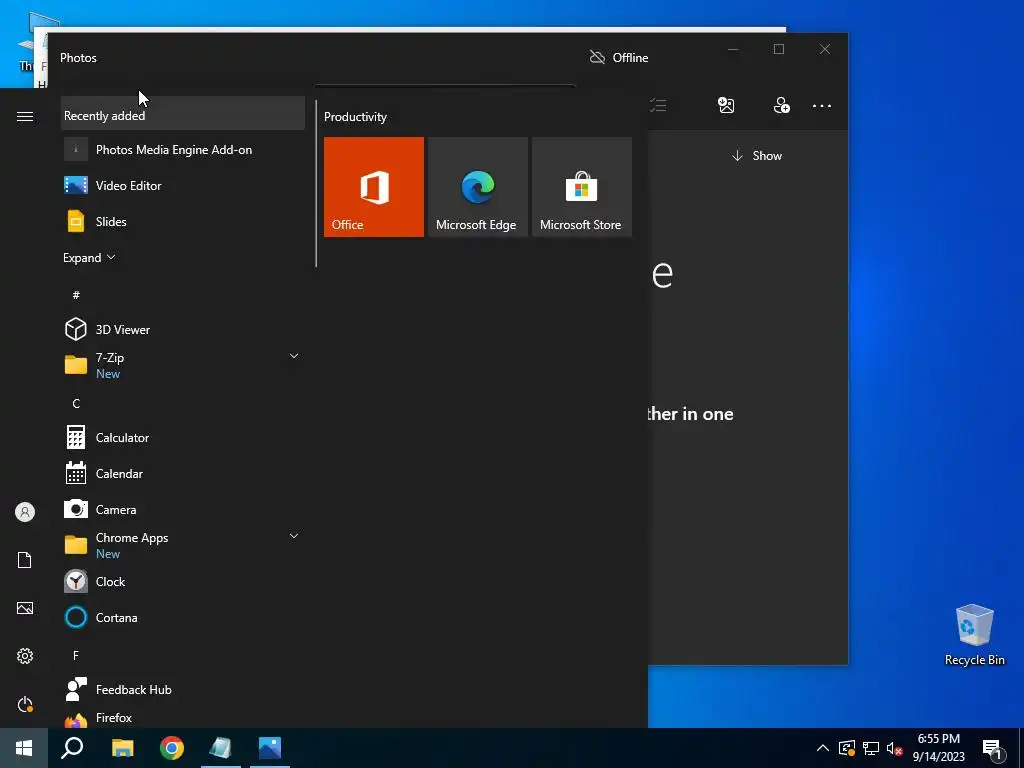Screen dimensions: 1024x768
Task: Open the Microsoft Store tile
Action: (581, 187)
